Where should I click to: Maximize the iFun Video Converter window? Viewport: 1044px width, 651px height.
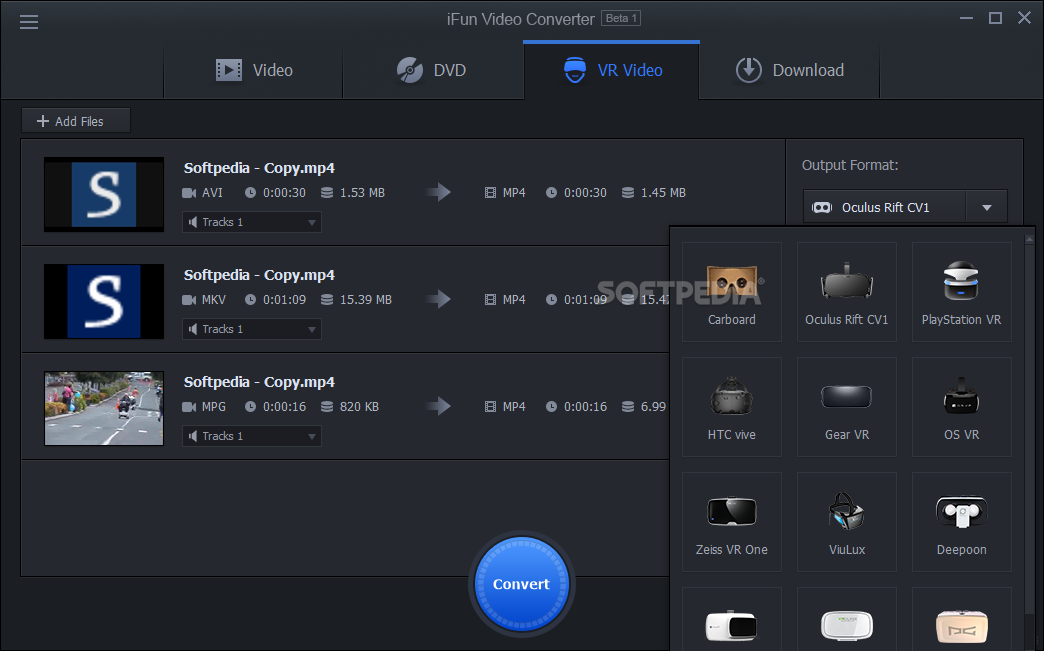pos(995,18)
